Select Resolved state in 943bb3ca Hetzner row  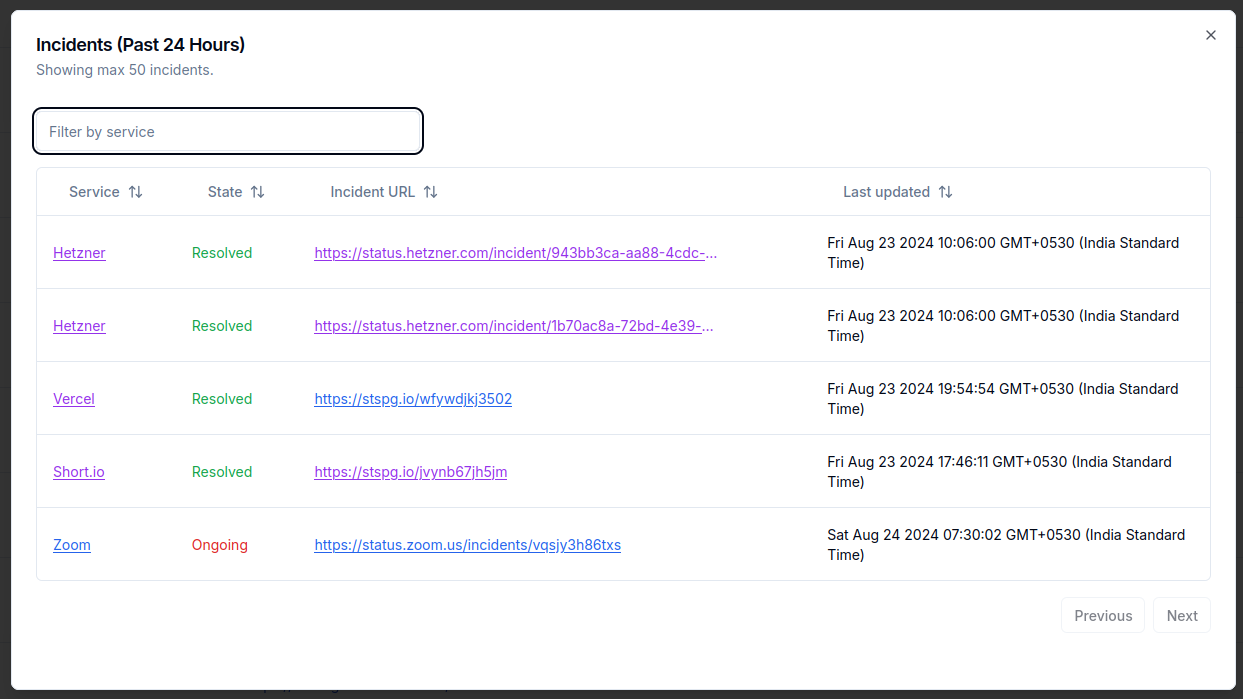(x=222, y=253)
